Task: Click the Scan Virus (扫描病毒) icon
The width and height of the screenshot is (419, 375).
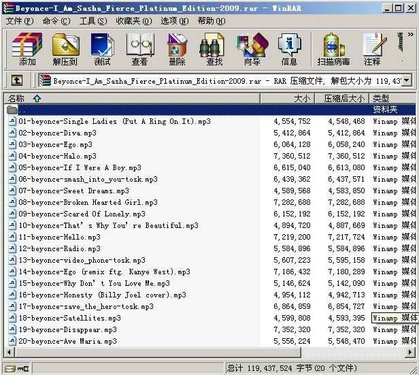Action: [334, 49]
